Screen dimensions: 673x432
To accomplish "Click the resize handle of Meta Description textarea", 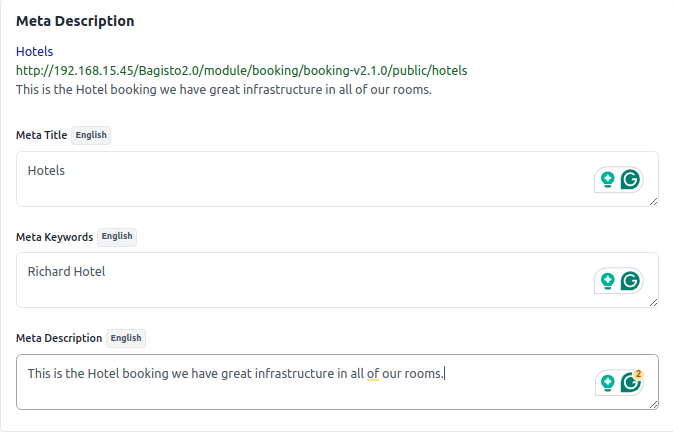I will [x=654, y=404].
